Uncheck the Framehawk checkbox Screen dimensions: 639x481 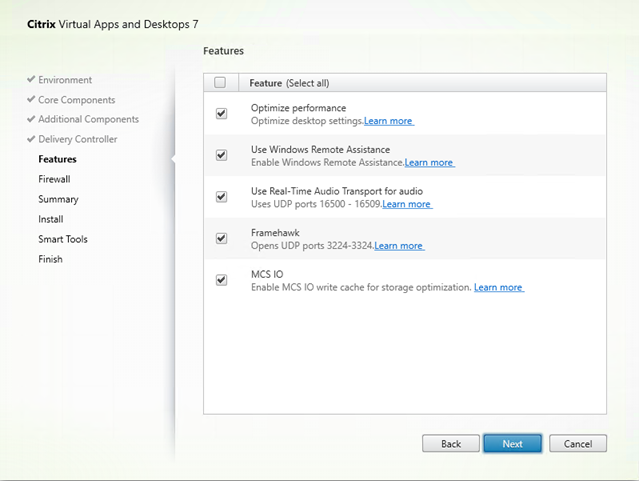(221, 238)
